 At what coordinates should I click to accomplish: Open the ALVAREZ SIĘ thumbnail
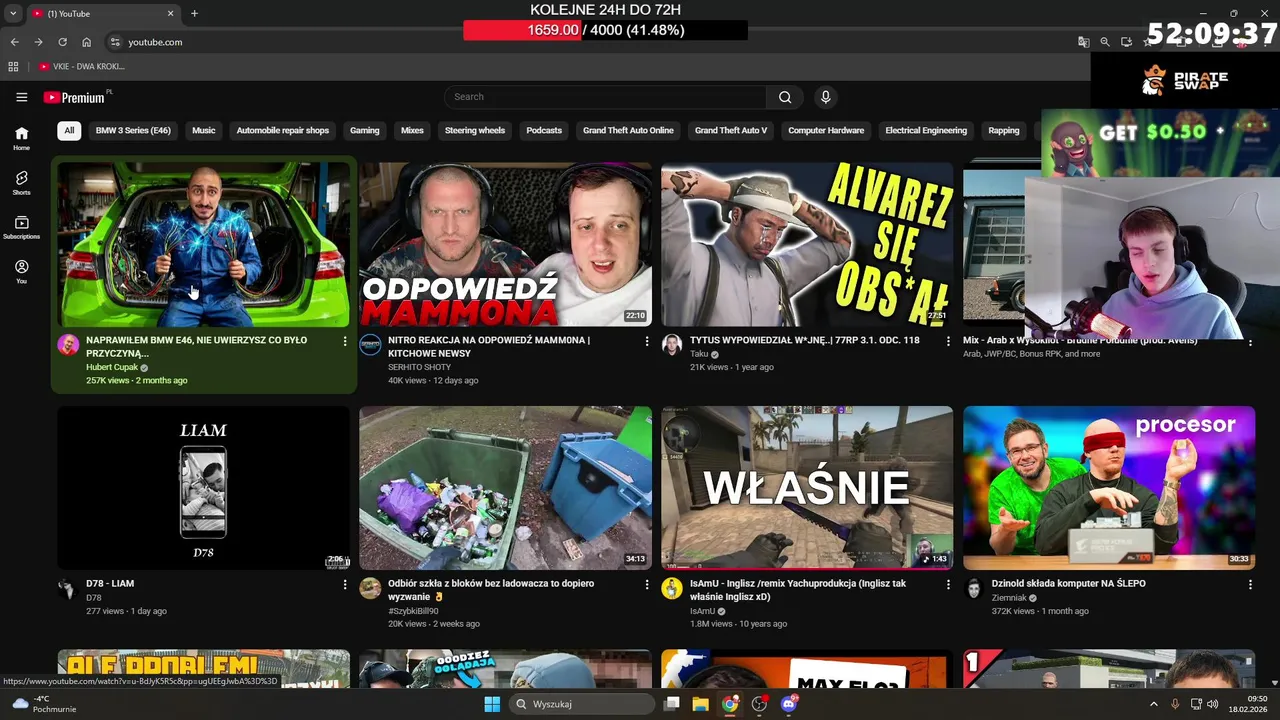click(x=807, y=245)
